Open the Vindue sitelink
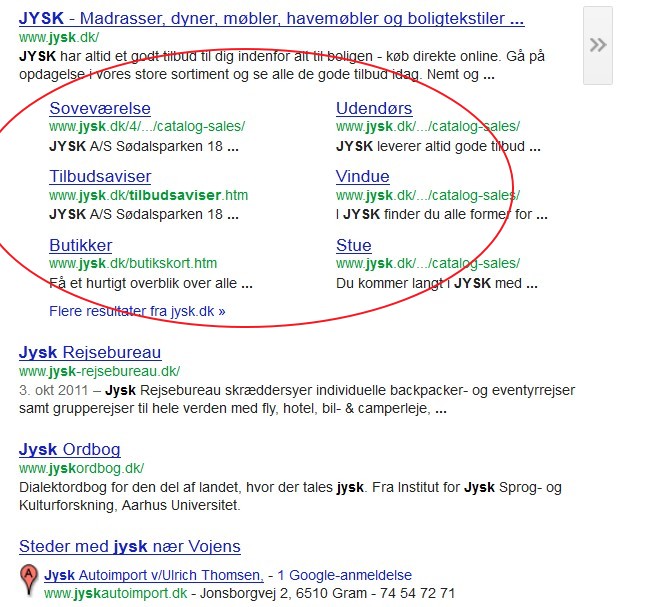This screenshot has width=657, height=607. 362,176
